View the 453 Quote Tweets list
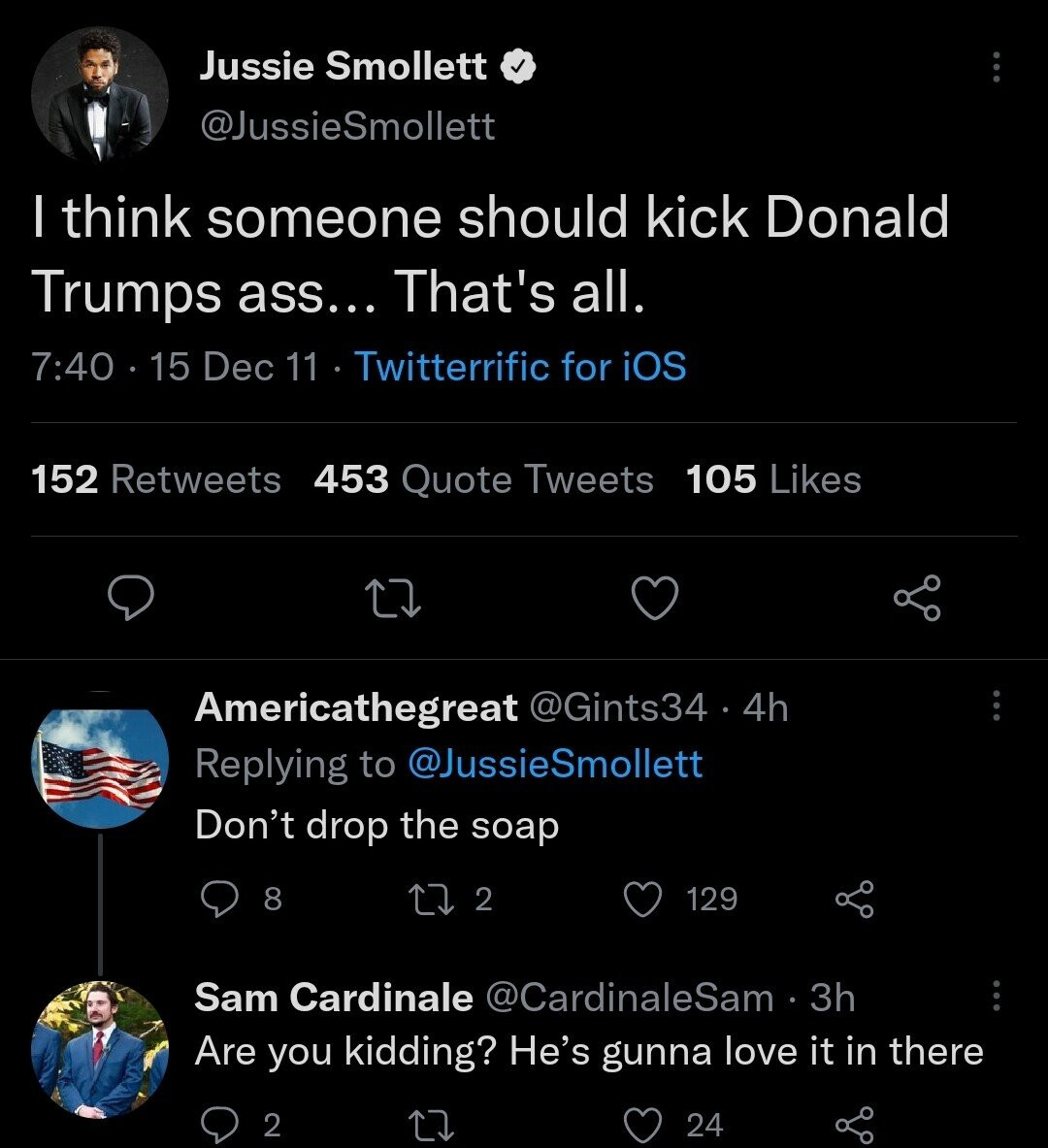This screenshot has width=1048, height=1148. point(483,479)
